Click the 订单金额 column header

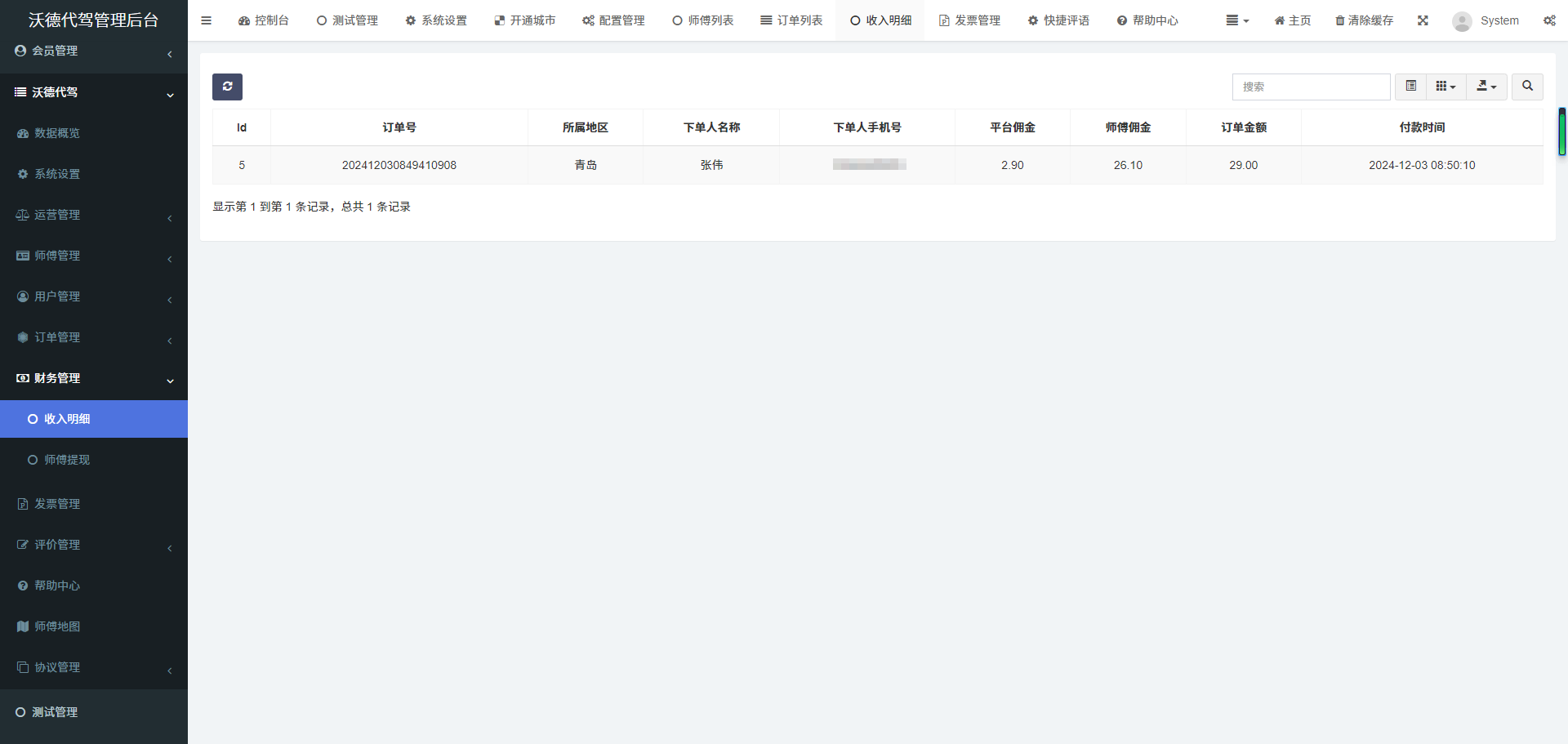click(1244, 127)
